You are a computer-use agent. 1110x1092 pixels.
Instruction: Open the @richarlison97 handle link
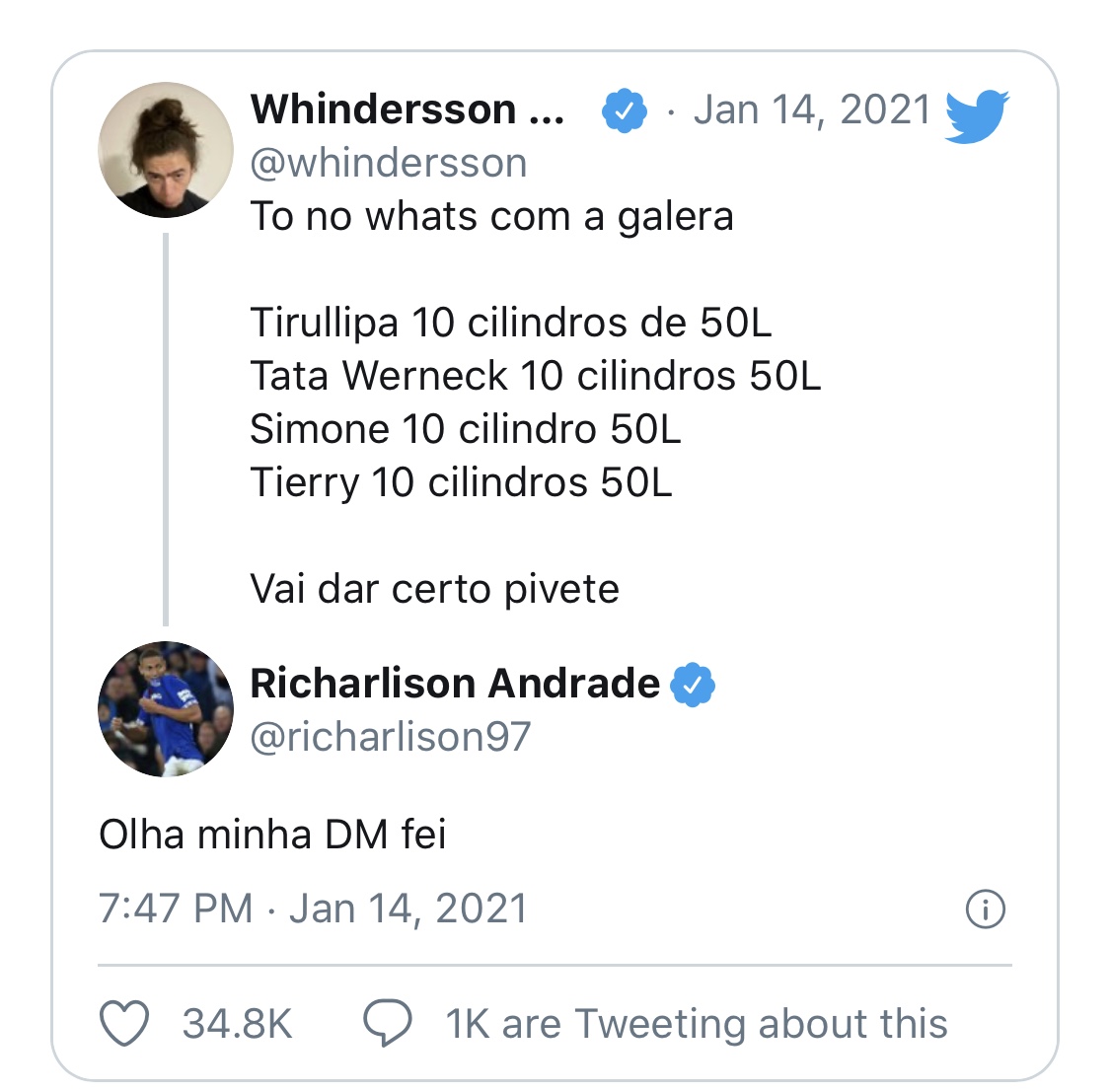pos(390,737)
